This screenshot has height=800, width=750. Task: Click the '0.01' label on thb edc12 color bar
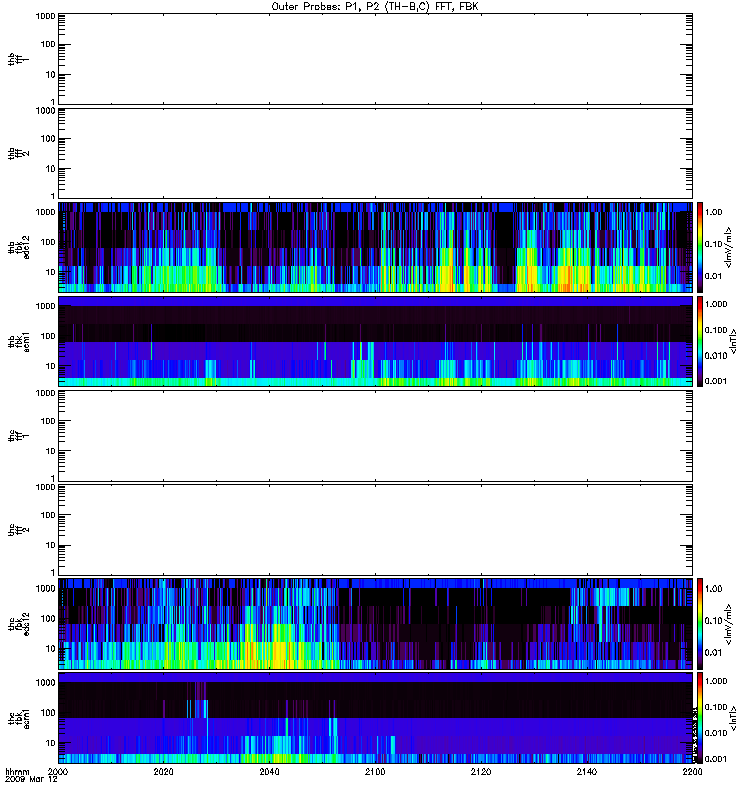click(x=713, y=276)
